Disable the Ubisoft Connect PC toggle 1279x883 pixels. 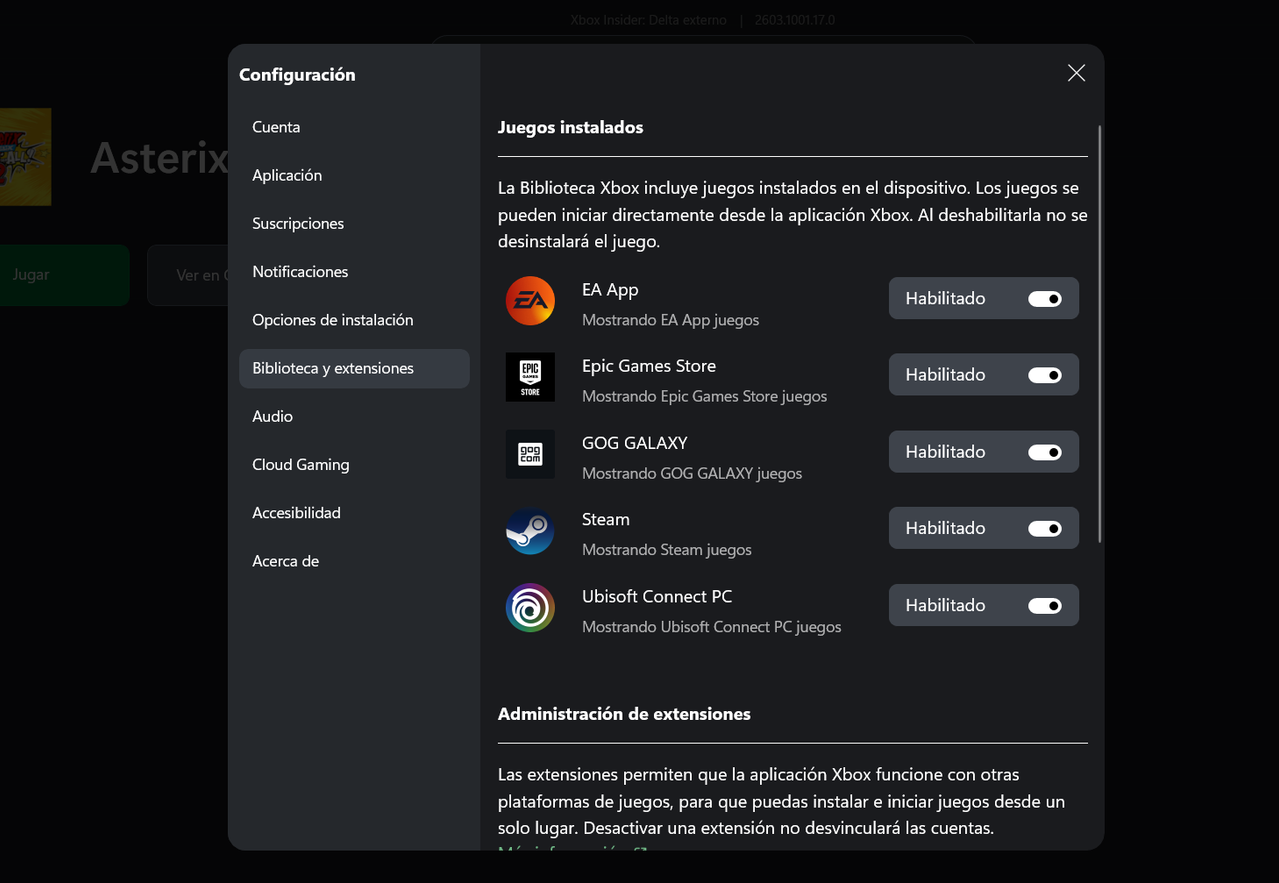pos(1045,605)
